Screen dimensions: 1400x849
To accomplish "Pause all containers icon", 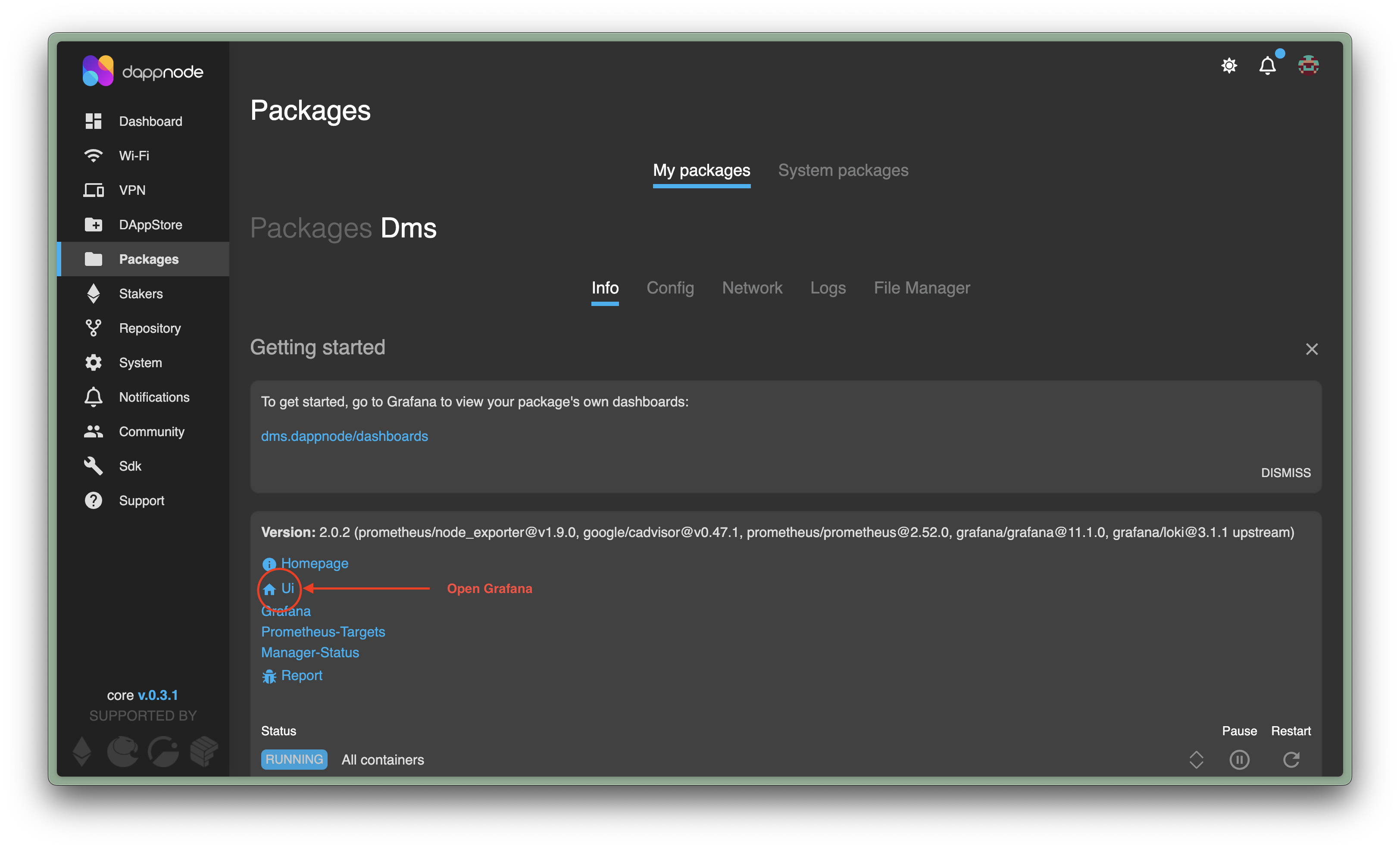I will click(x=1239, y=760).
